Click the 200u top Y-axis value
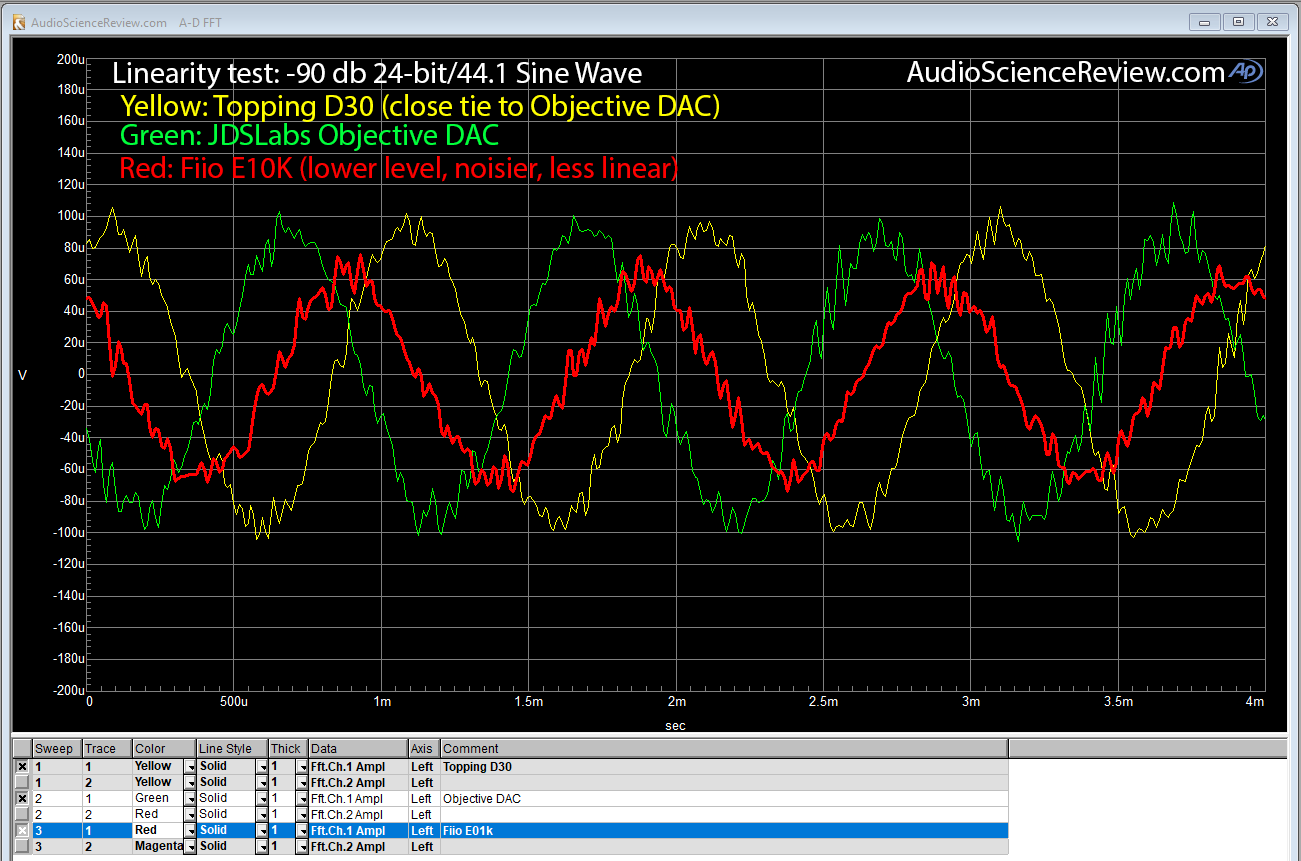 (x=70, y=59)
